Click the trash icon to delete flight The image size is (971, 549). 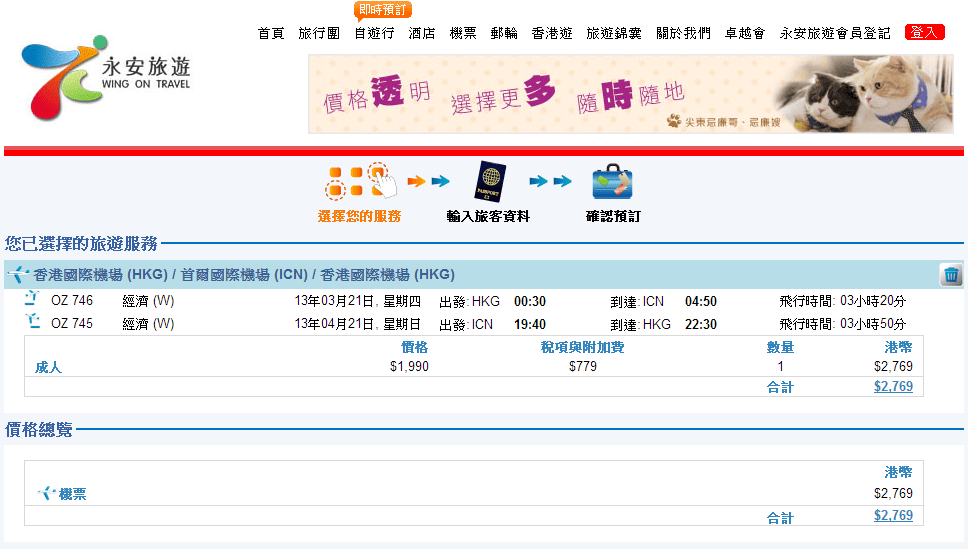pyautogui.click(x=952, y=275)
